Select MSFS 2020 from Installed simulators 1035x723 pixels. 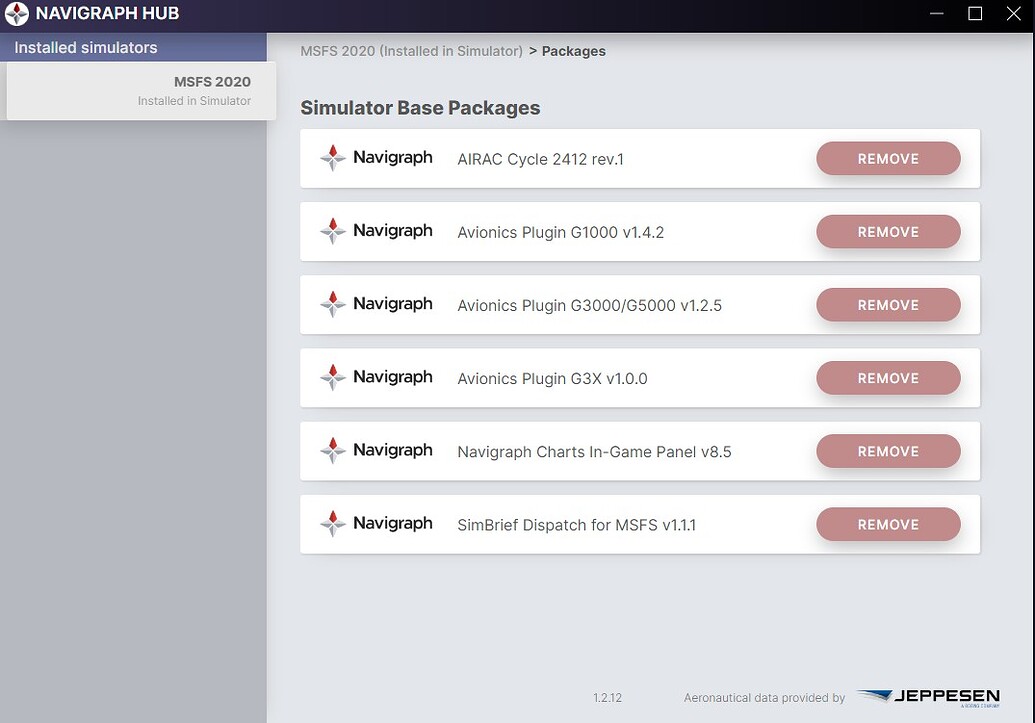(x=140, y=91)
